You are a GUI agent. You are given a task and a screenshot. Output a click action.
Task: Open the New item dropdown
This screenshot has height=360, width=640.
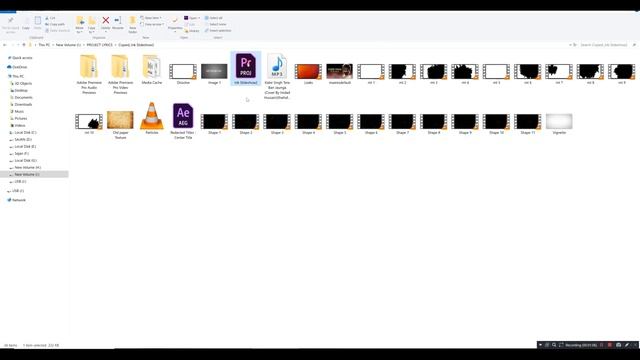(x=151, y=18)
